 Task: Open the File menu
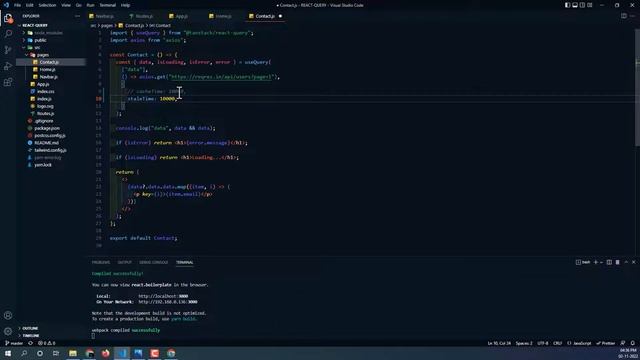click(17, 5)
